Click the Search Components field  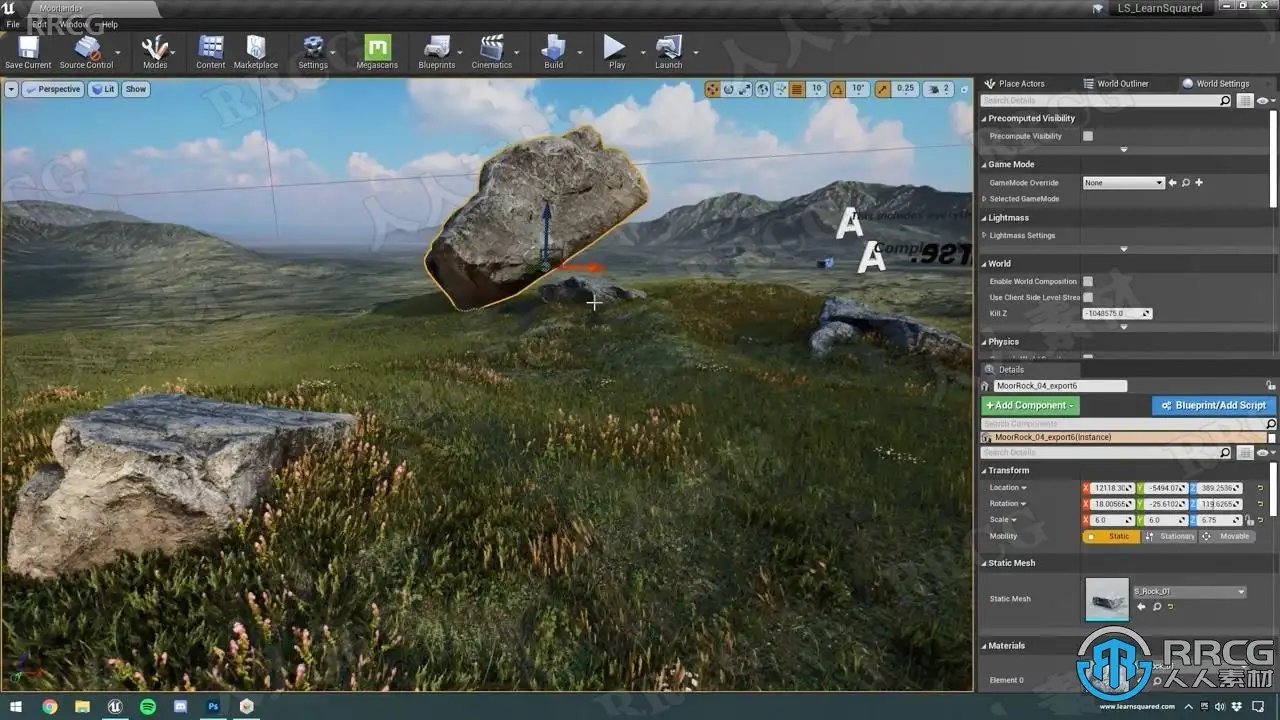1128,424
